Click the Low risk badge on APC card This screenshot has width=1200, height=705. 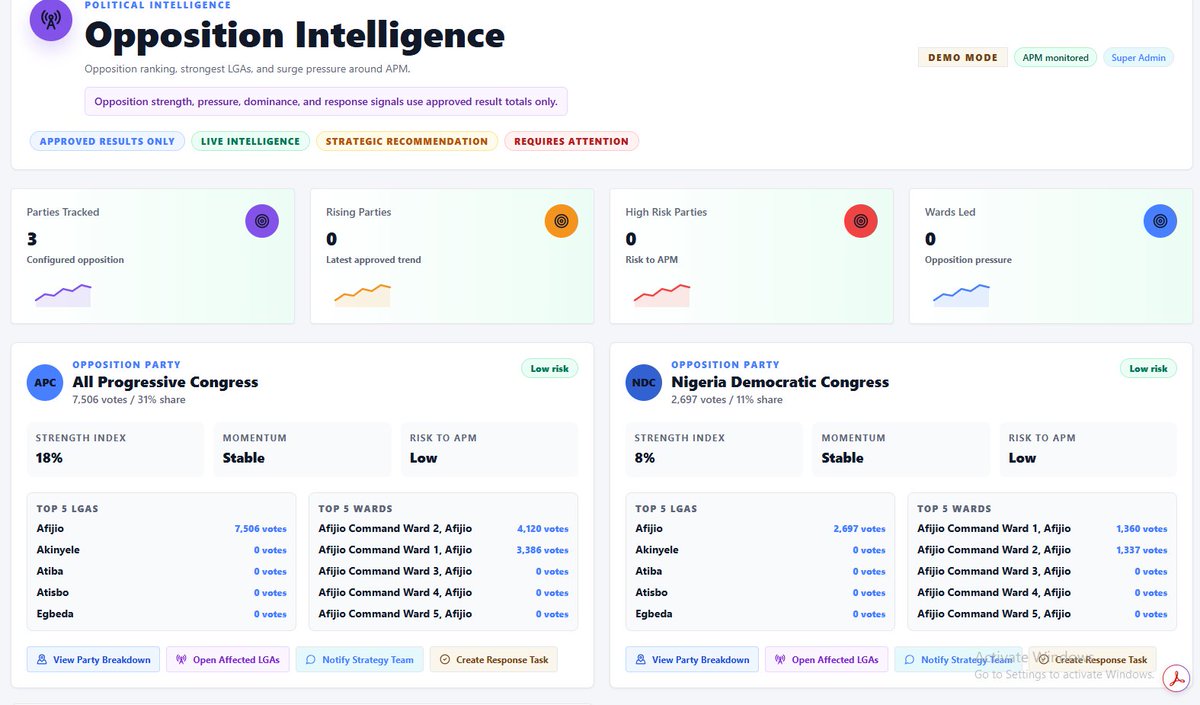550,369
